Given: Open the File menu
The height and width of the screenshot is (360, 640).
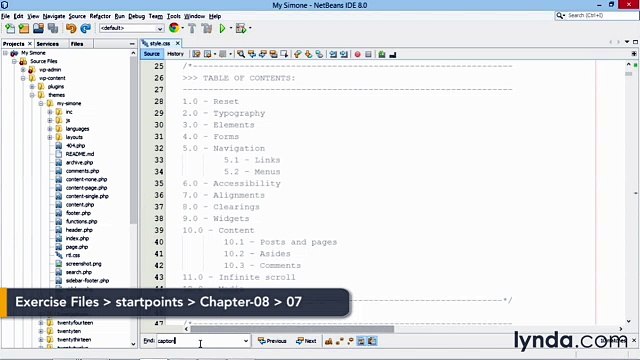Looking at the screenshot, I should 5,16.
